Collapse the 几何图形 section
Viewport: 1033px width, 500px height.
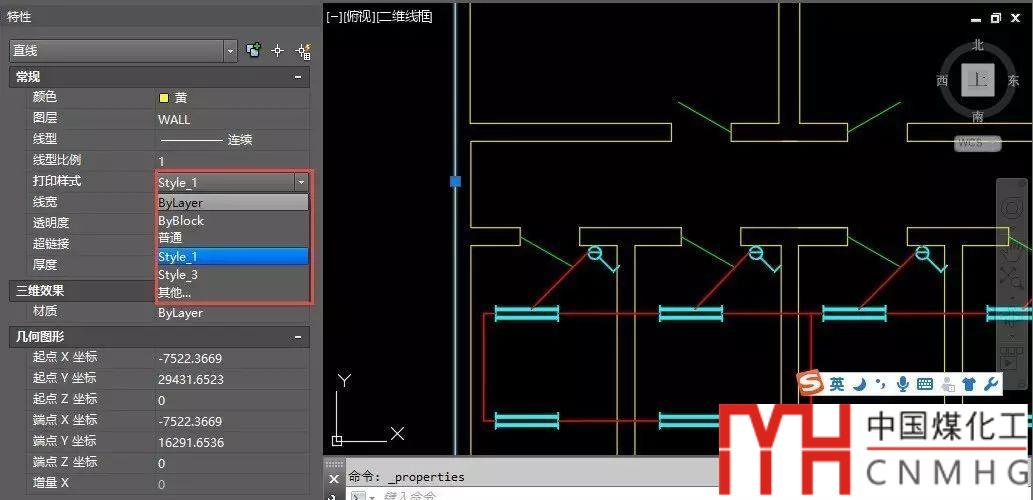coord(298,337)
